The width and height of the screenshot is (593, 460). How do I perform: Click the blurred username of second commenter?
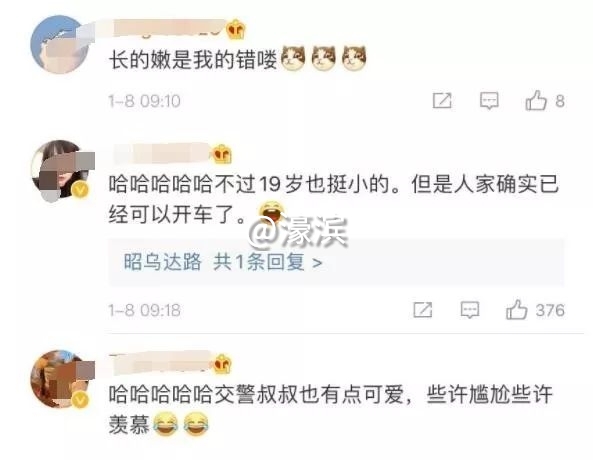(163, 153)
